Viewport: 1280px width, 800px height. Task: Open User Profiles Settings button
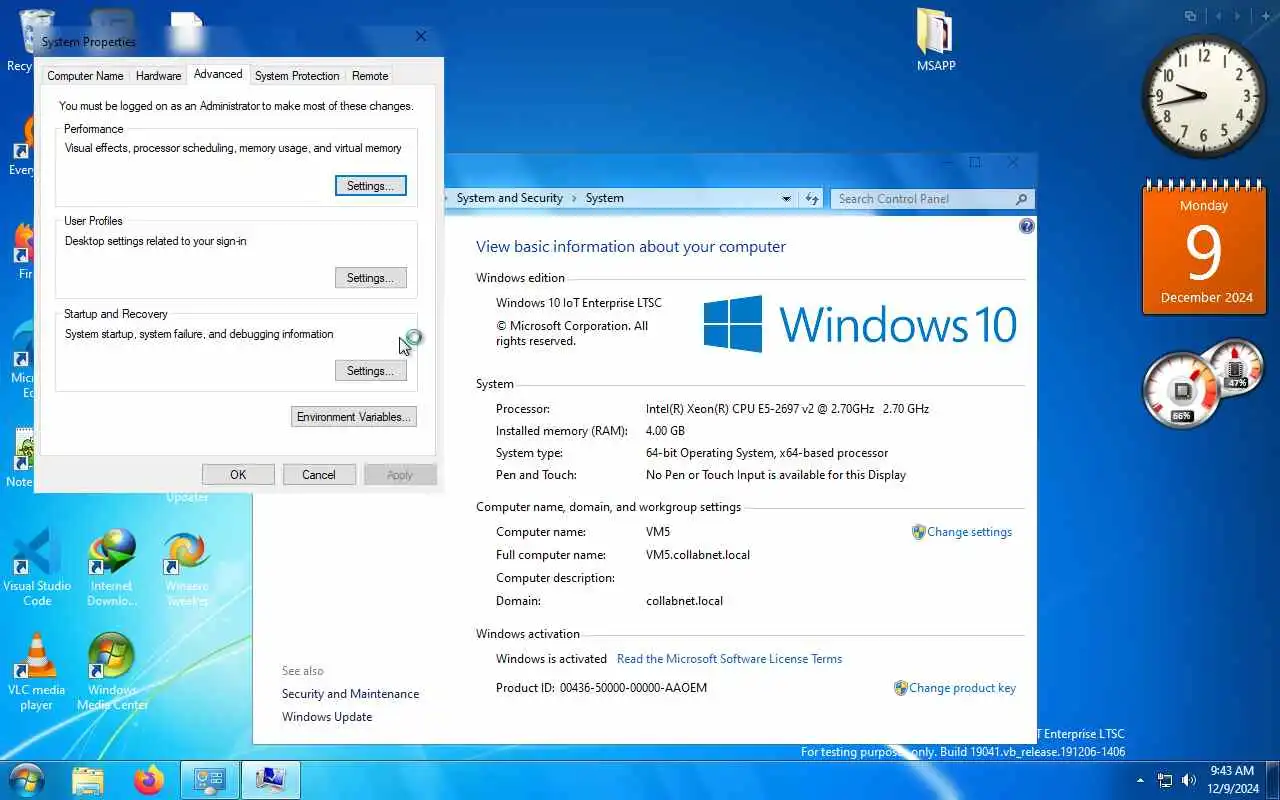click(370, 278)
